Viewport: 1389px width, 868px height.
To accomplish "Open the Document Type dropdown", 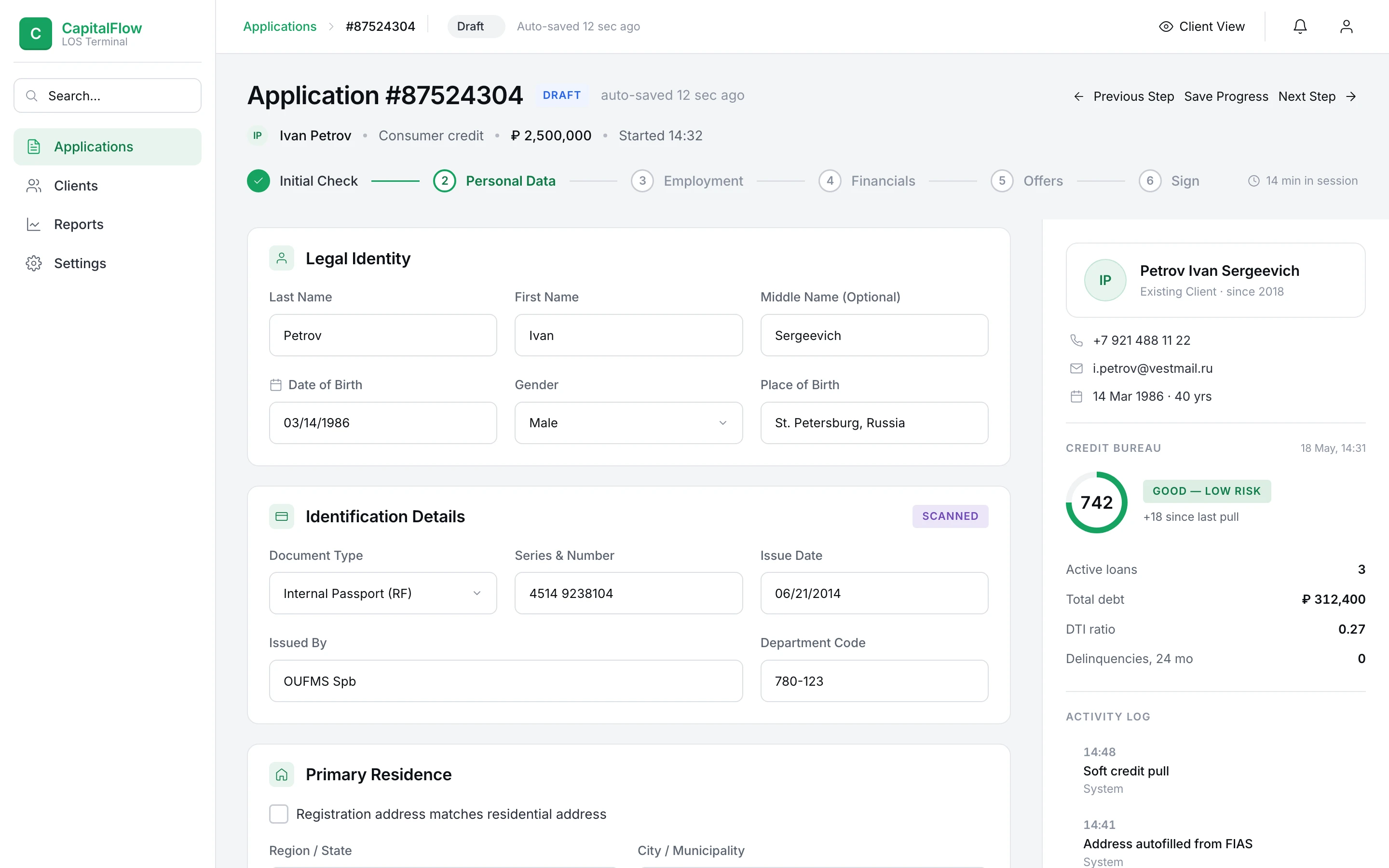I will [x=383, y=593].
